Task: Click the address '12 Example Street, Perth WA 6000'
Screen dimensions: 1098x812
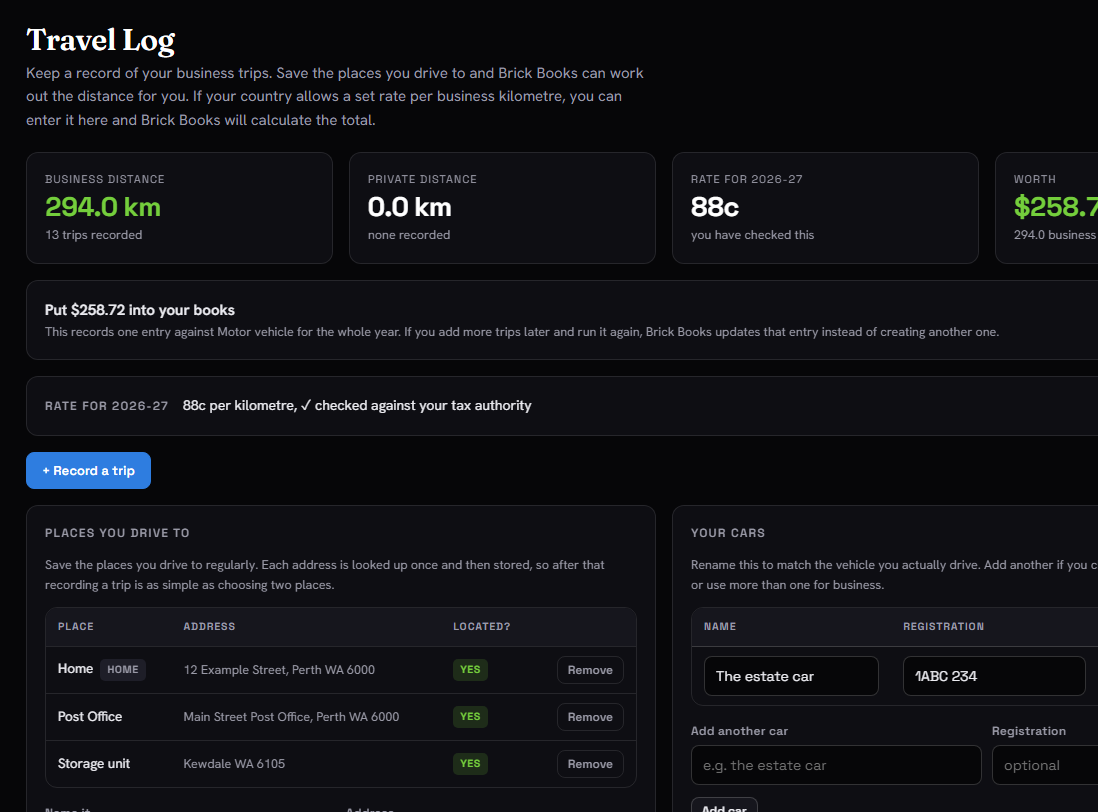Action: (279, 670)
